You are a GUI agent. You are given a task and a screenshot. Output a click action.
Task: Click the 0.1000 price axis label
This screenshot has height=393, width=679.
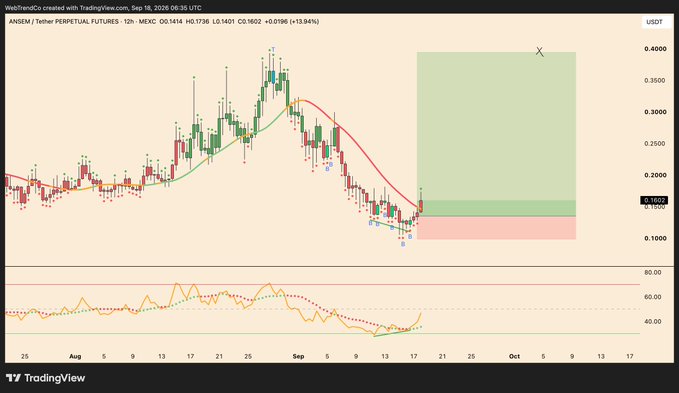click(655, 238)
